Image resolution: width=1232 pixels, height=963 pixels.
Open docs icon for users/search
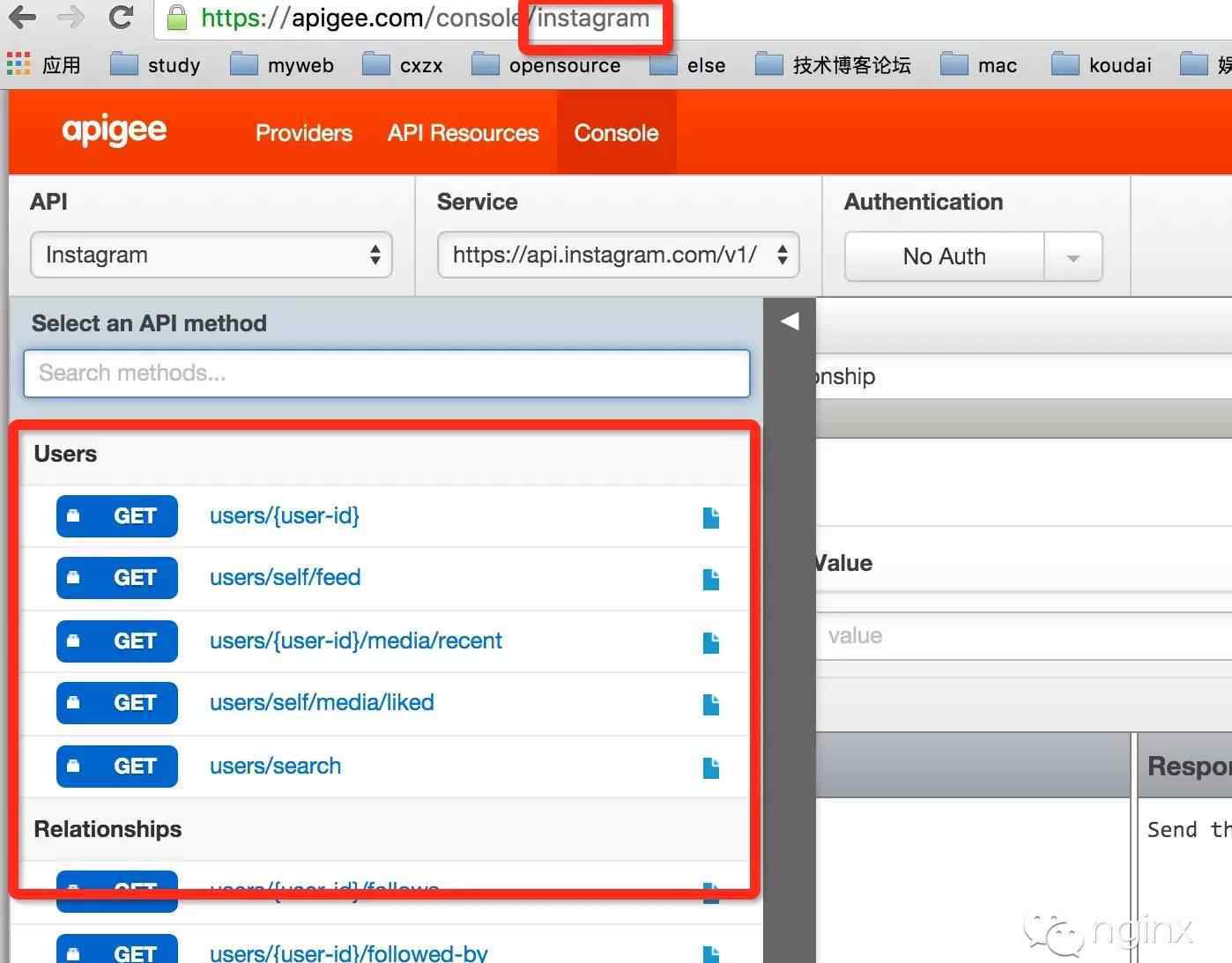point(711,767)
